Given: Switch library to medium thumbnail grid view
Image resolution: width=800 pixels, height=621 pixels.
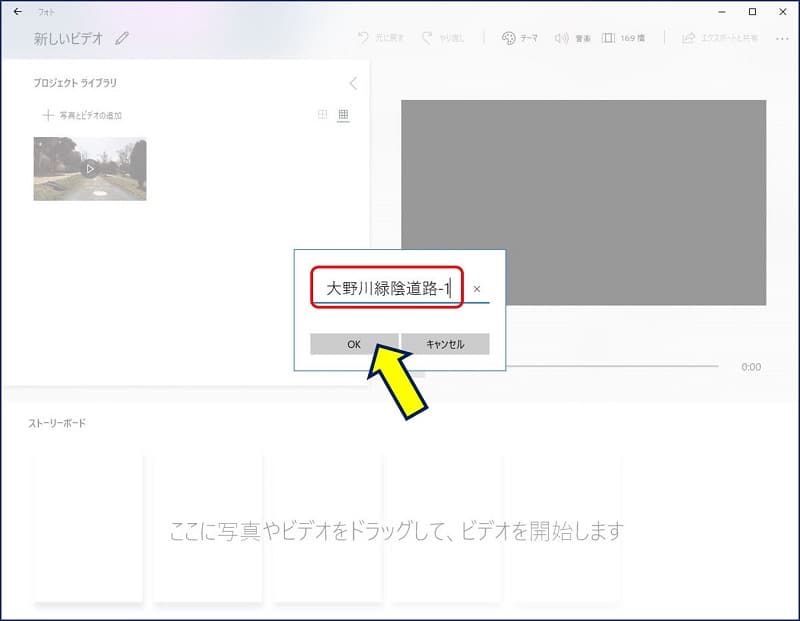Looking at the screenshot, I should point(322,115).
